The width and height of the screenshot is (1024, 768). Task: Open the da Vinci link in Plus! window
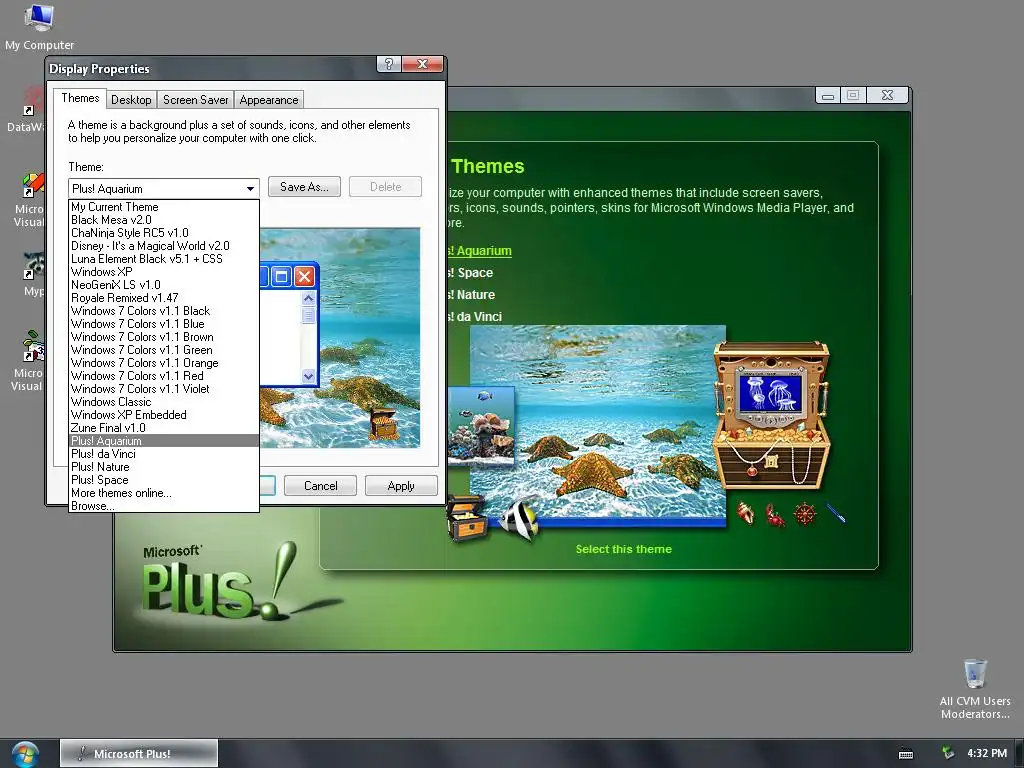click(x=475, y=317)
